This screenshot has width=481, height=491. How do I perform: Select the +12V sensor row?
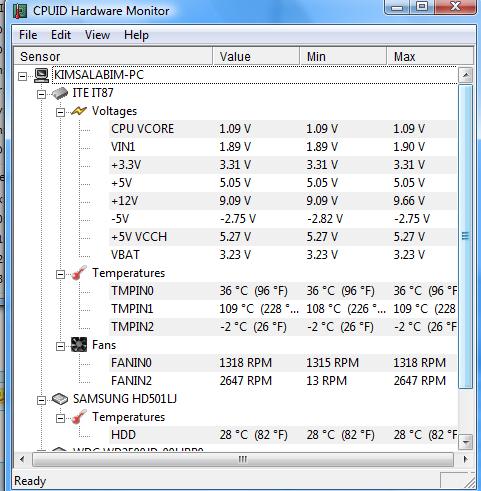point(283,201)
